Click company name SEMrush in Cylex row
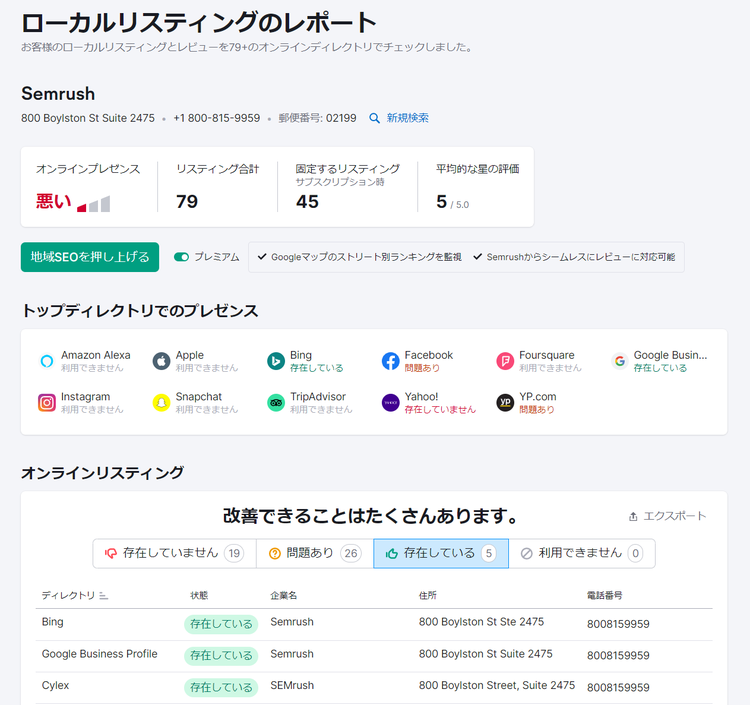Viewport: 750px width, 705px height. tap(292, 685)
